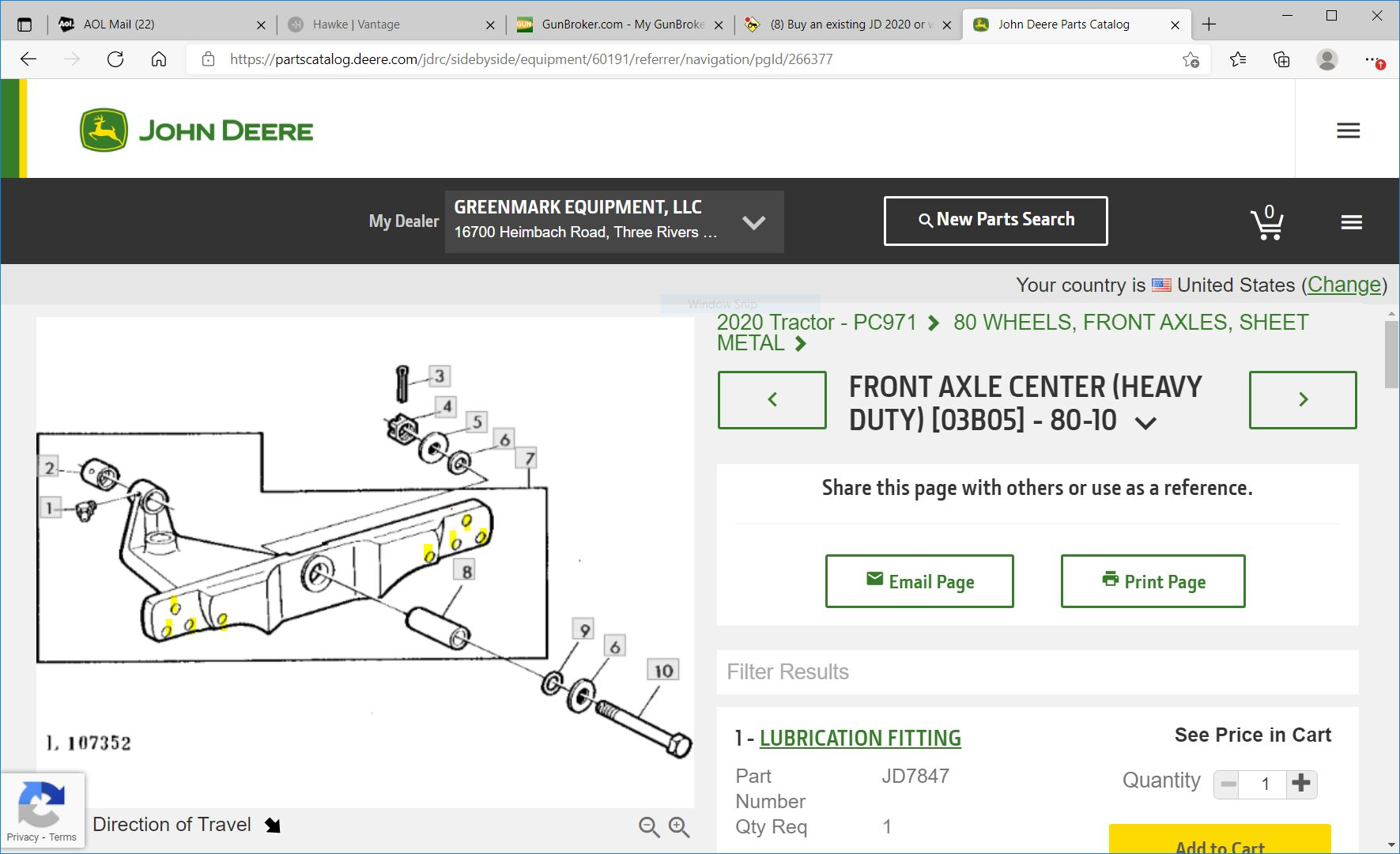This screenshot has width=1400, height=854.
Task: Open the 2020 Tractor - PC971 breadcrumb
Action: coord(817,323)
